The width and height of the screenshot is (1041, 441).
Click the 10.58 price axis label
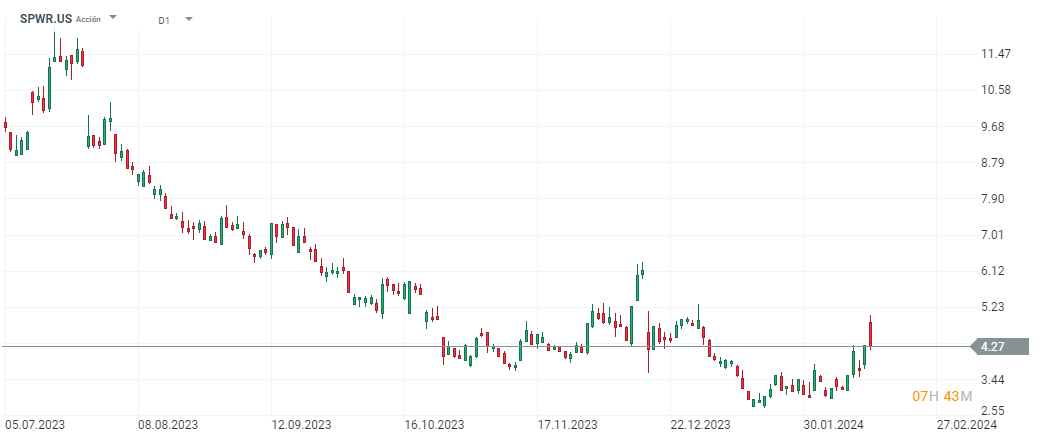tap(995, 90)
